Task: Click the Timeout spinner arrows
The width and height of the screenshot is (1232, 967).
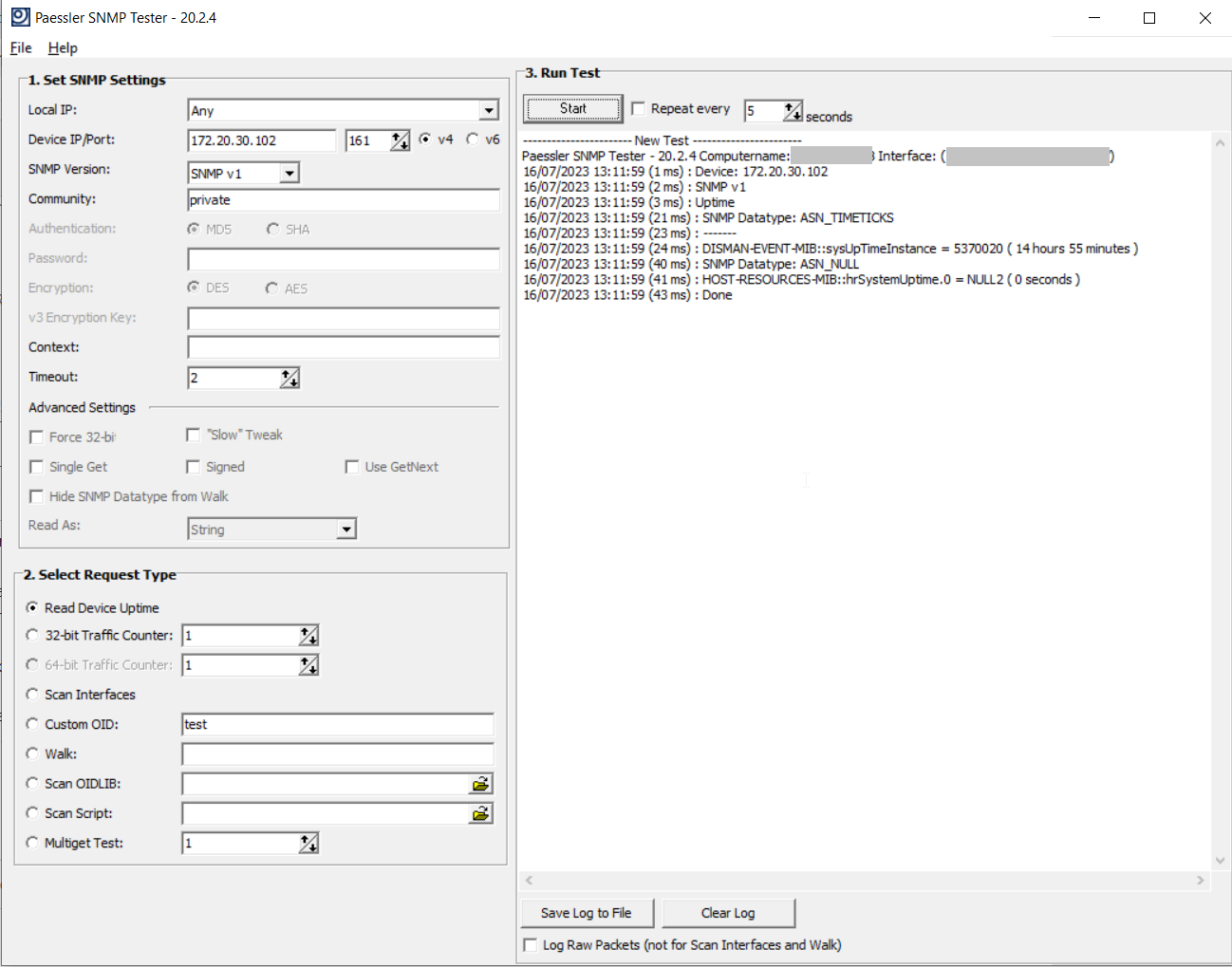Action: [x=289, y=378]
